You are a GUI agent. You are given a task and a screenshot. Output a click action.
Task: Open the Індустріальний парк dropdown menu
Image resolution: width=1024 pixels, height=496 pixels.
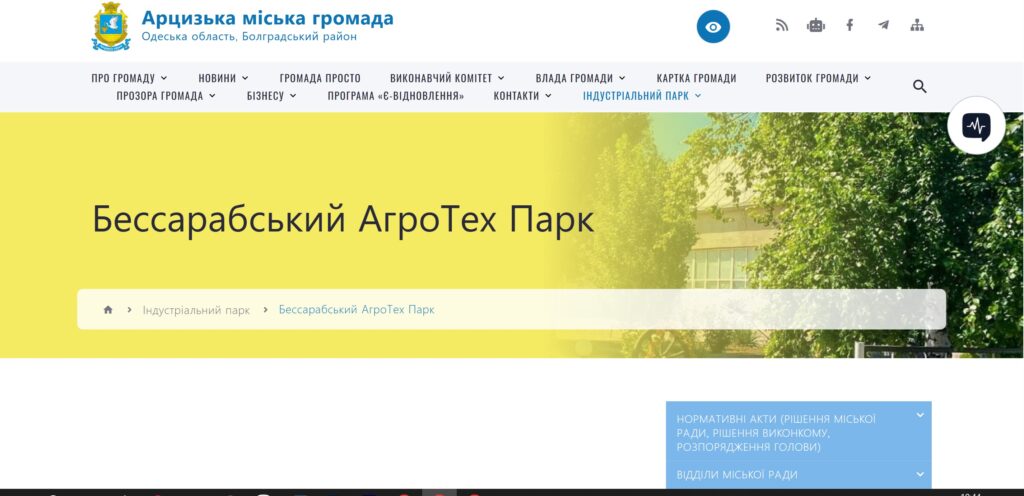point(642,96)
